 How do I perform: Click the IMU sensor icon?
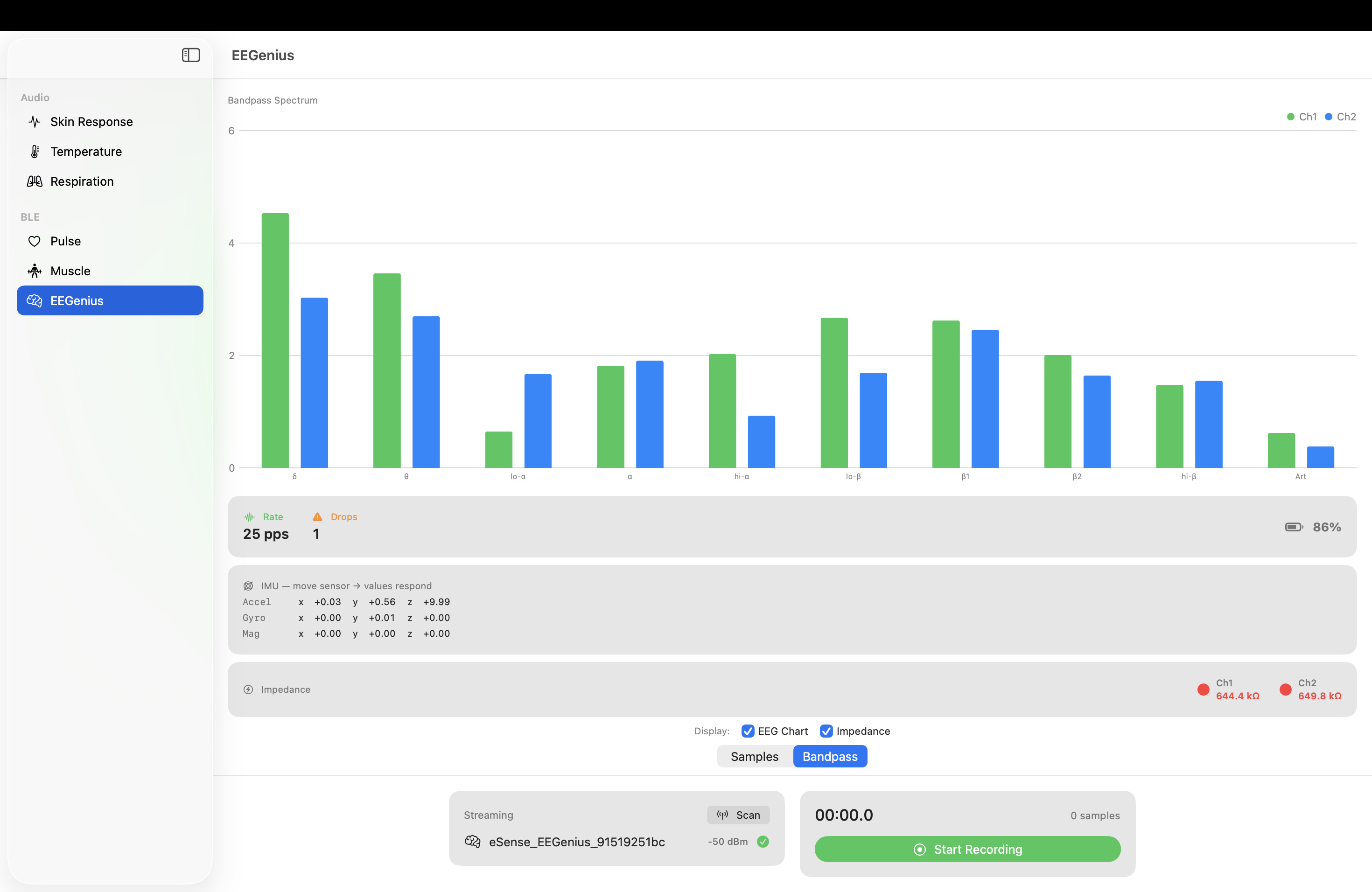point(248,586)
